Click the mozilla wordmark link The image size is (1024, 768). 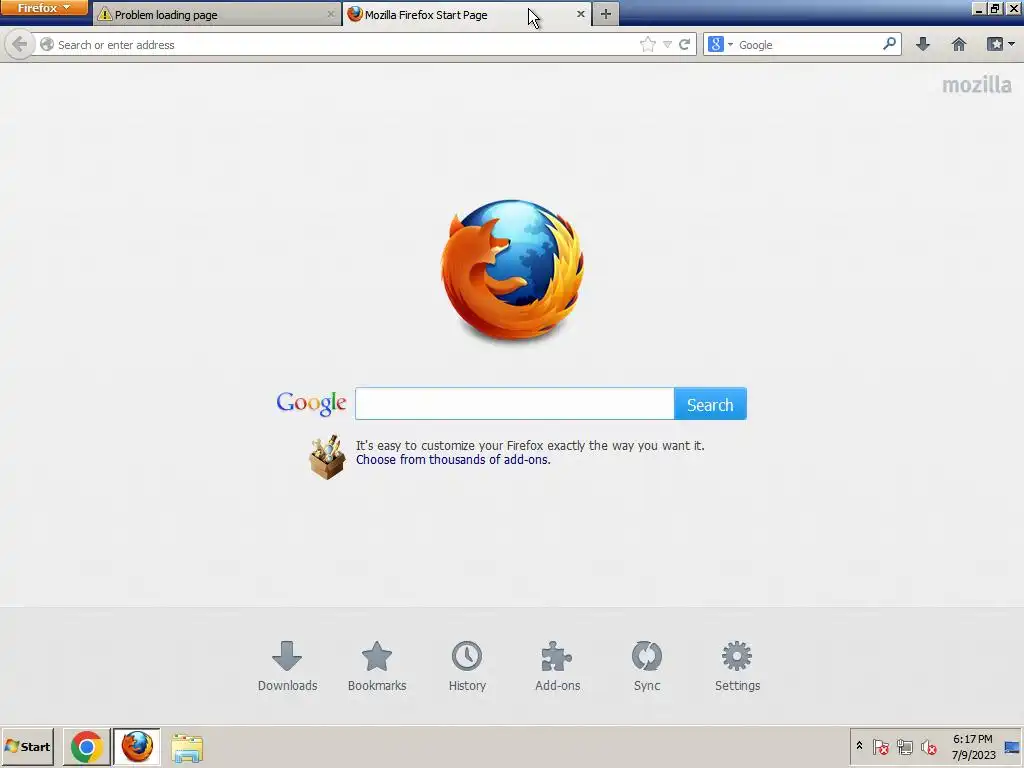click(x=976, y=85)
